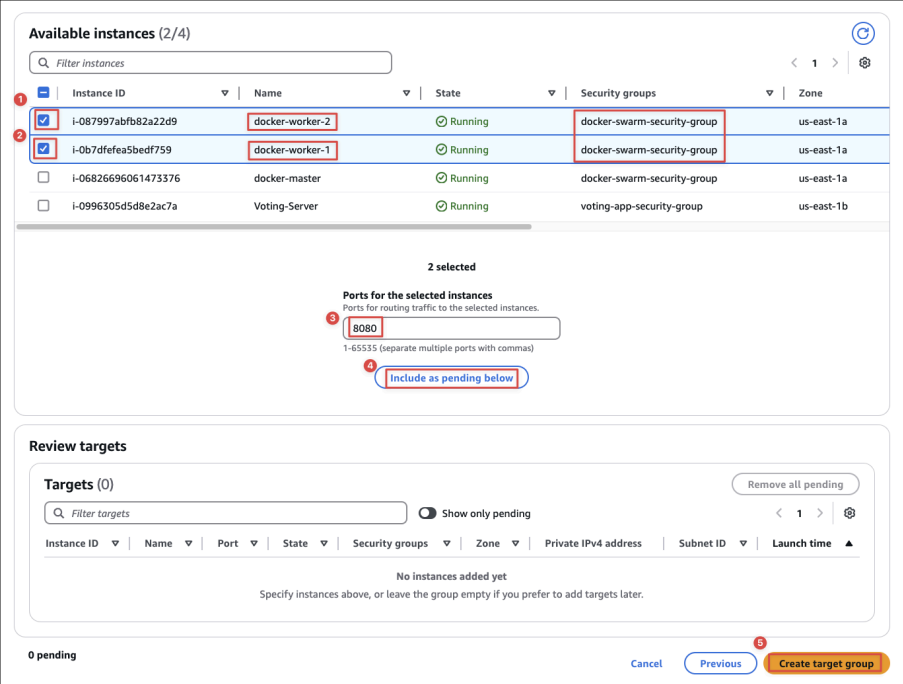Select instance ID i-0b7dfefea5bedf759

coord(122,150)
